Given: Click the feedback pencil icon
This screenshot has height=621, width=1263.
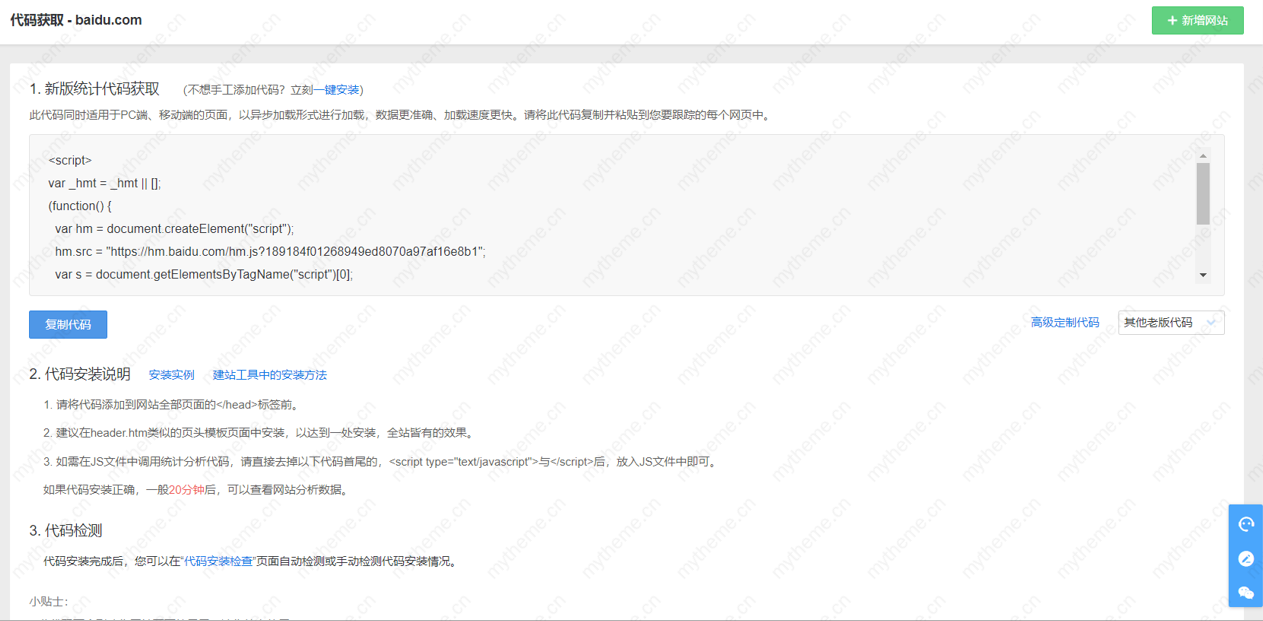Looking at the screenshot, I should 1246,558.
